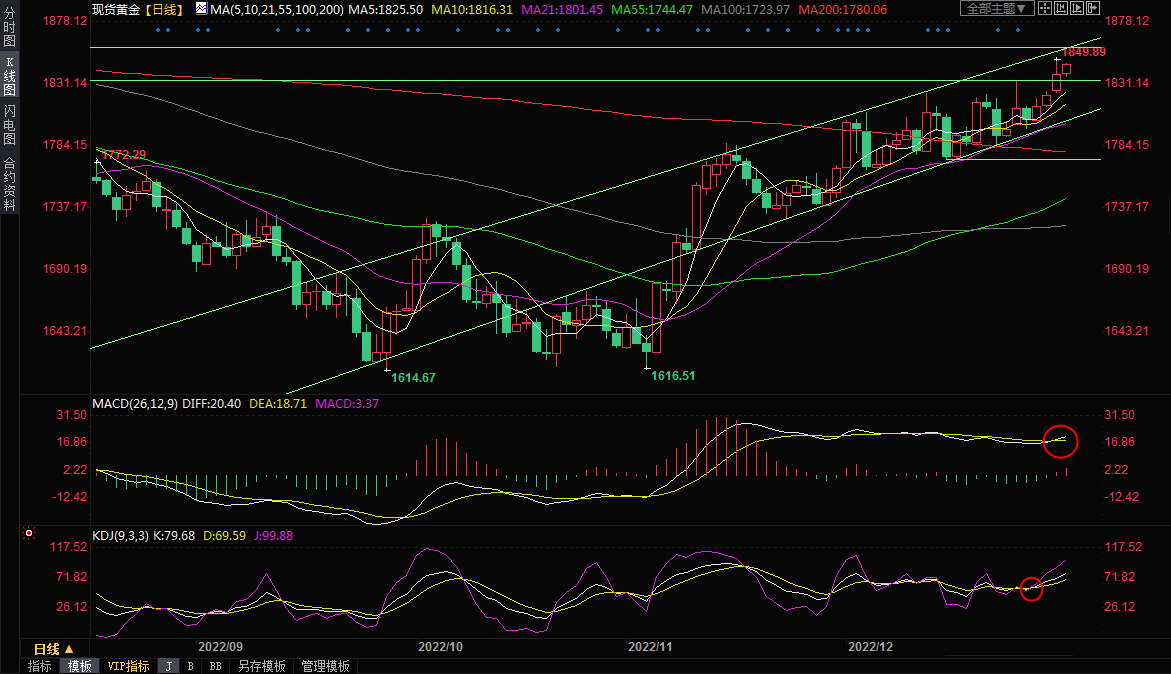The image size is (1171, 674).
Task: Click the red circle marker on KDJ
Action: click(x=1031, y=589)
